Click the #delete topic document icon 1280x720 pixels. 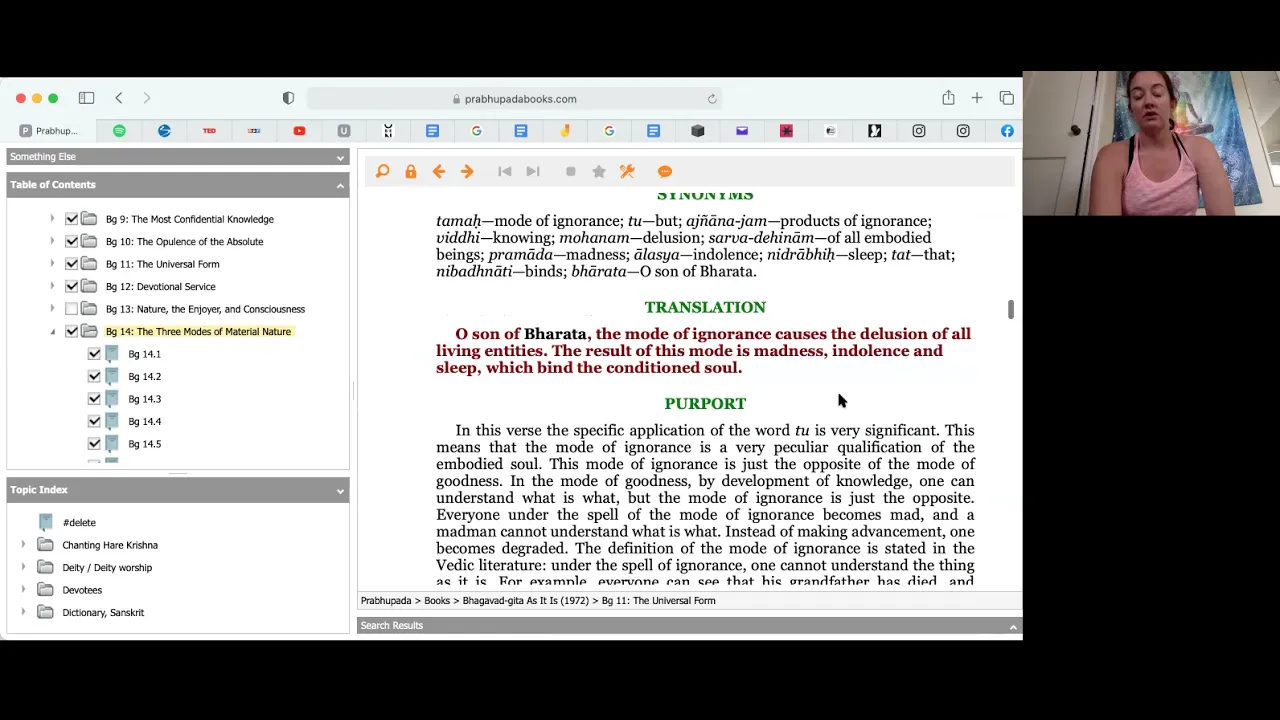(45, 522)
